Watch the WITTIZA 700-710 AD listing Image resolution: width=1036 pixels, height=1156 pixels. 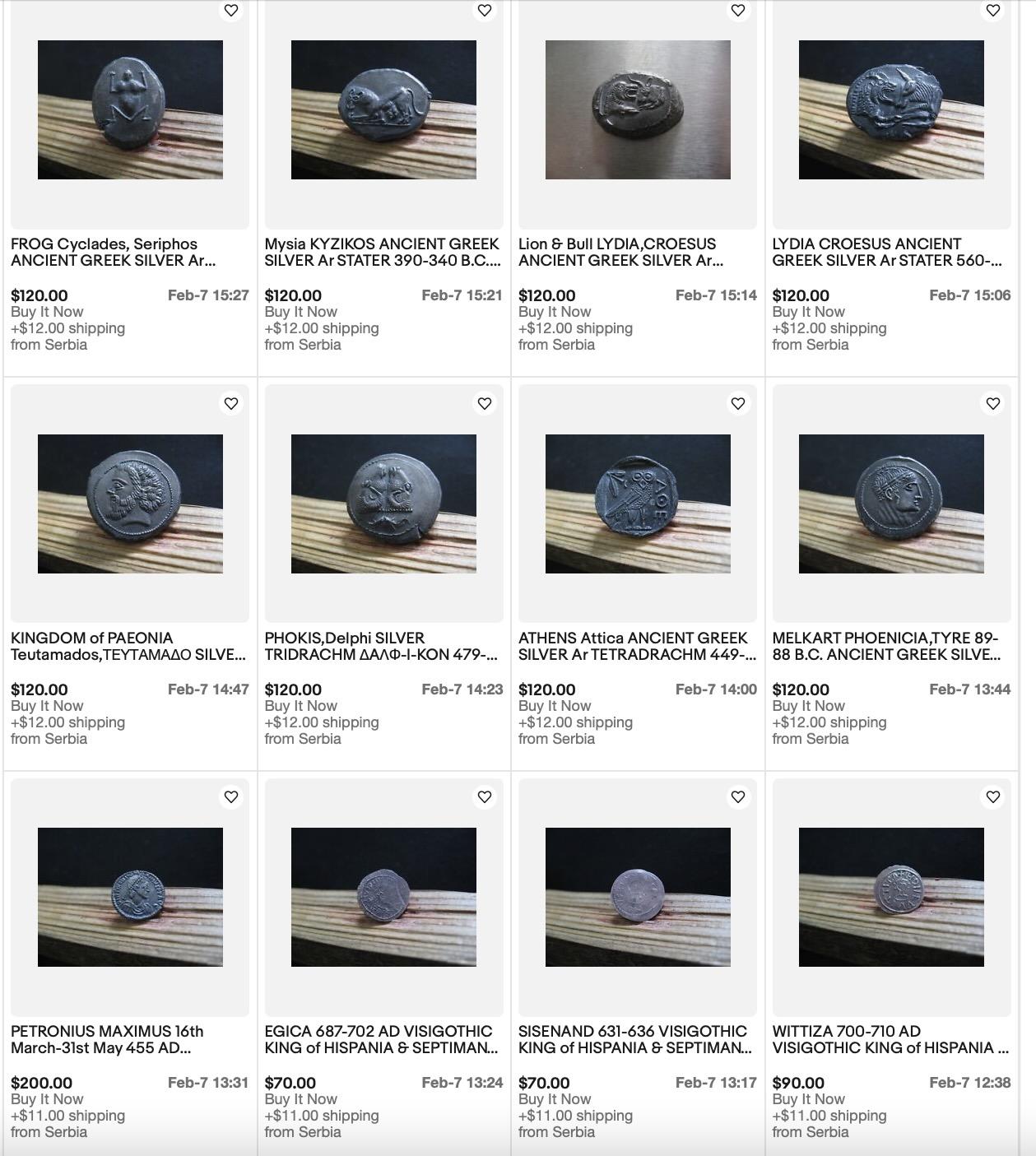[x=993, y=797]
